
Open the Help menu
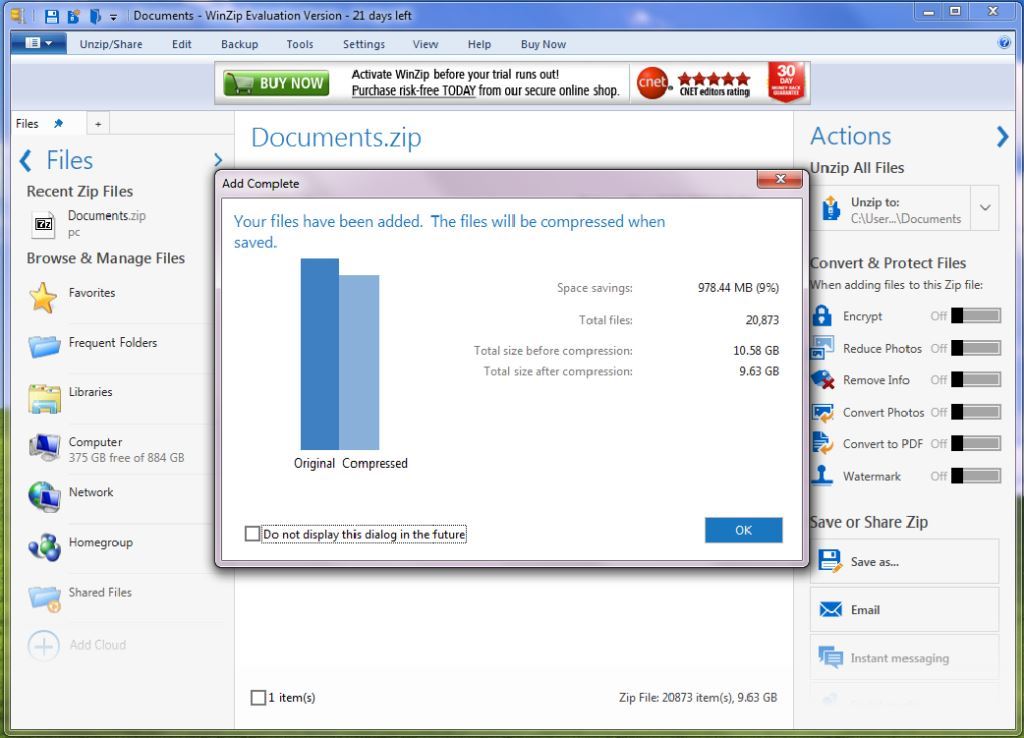[479, 44]
